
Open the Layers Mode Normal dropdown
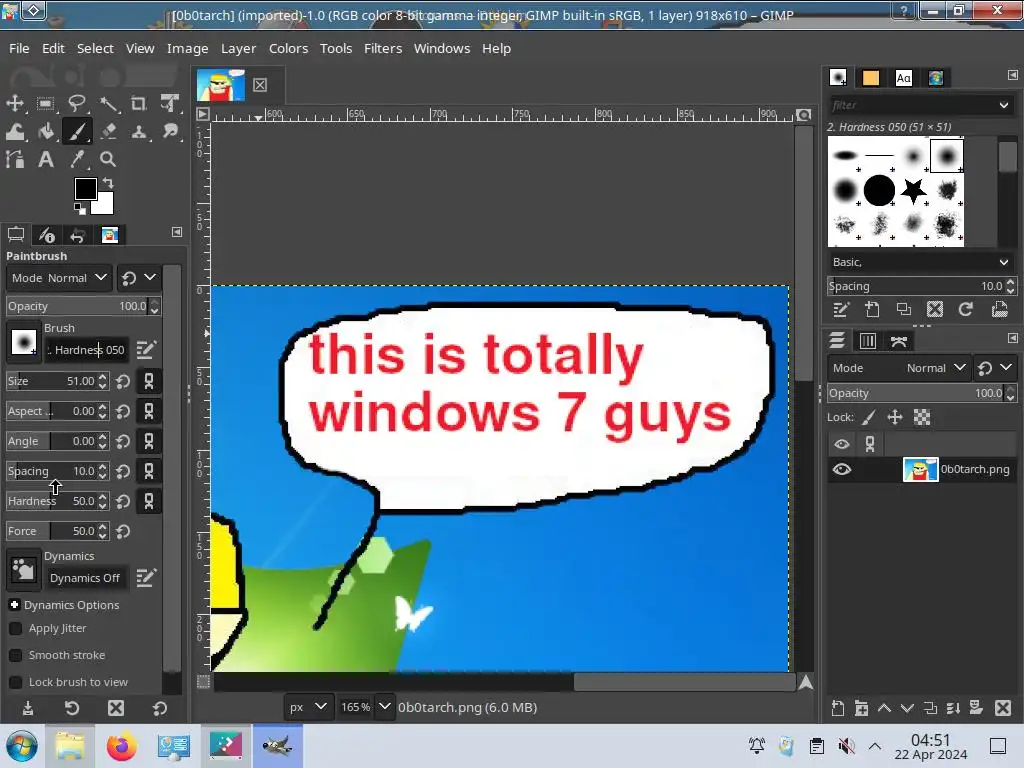[899, 368]
